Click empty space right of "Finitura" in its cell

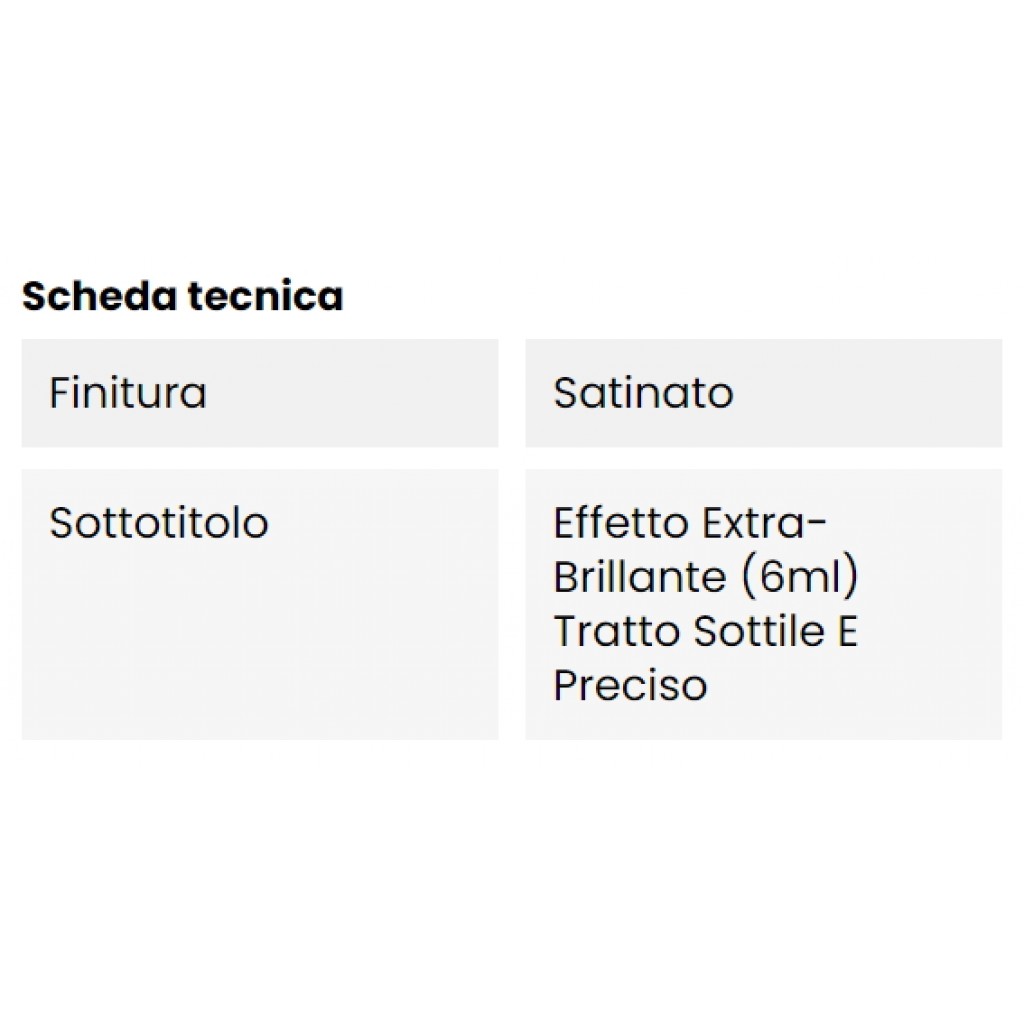click(x=380, y=392)
